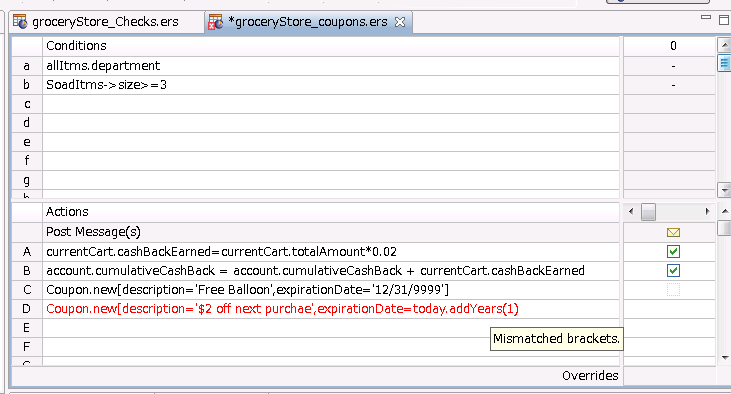Image resolution: width=731 pixels, height=394 pixels.
Task: Click rule value cell for condition a
Action: point(669,66)
